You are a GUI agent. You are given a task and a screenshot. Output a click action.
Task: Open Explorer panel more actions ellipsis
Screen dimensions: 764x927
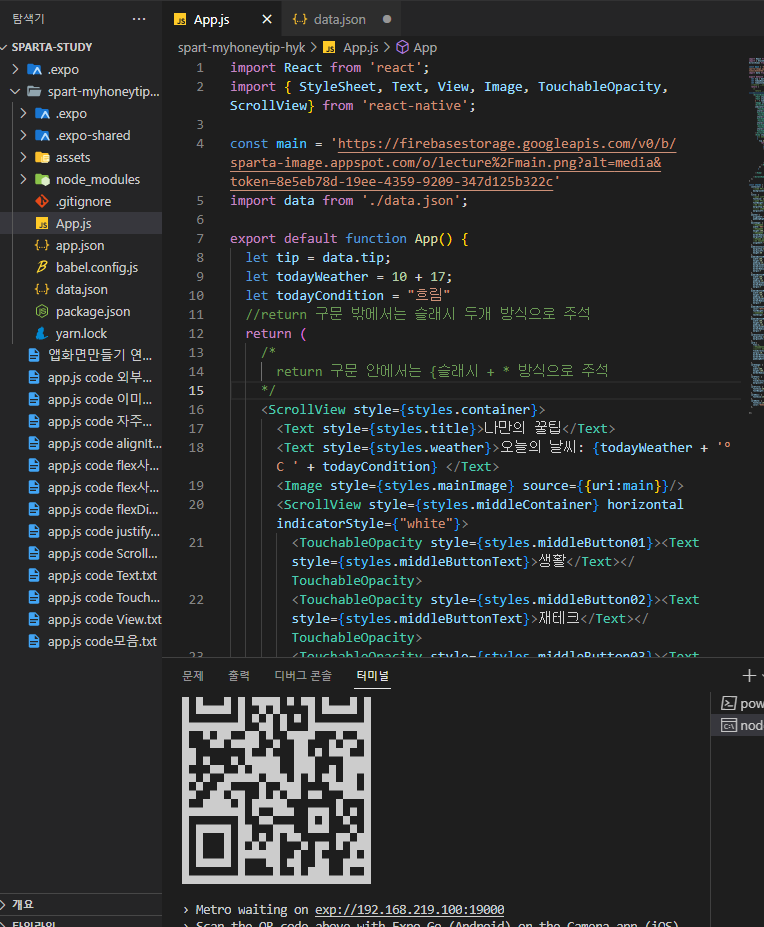139,19
